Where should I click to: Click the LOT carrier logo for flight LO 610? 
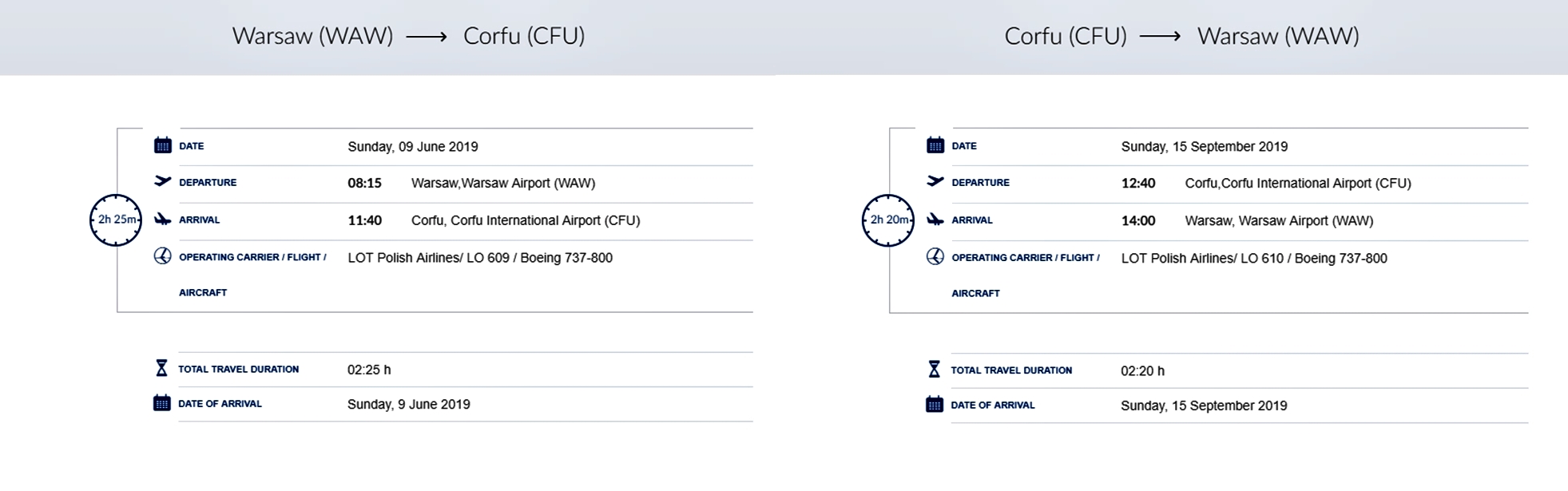tap(935, 257)
